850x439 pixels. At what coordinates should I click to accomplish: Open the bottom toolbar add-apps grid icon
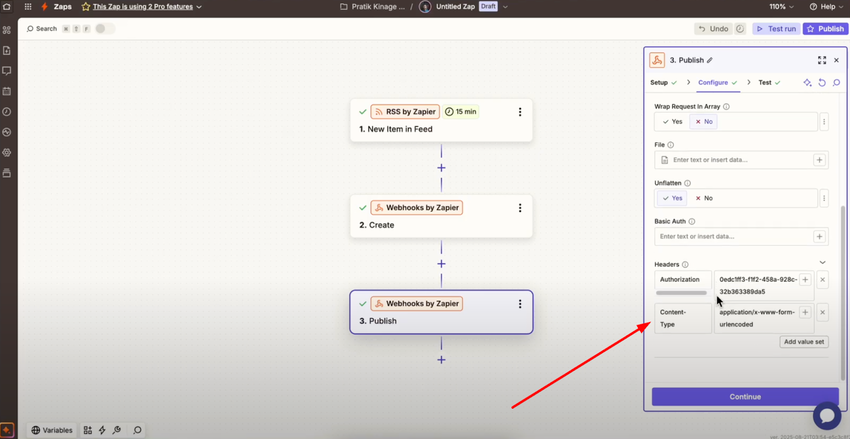[88, 430]
